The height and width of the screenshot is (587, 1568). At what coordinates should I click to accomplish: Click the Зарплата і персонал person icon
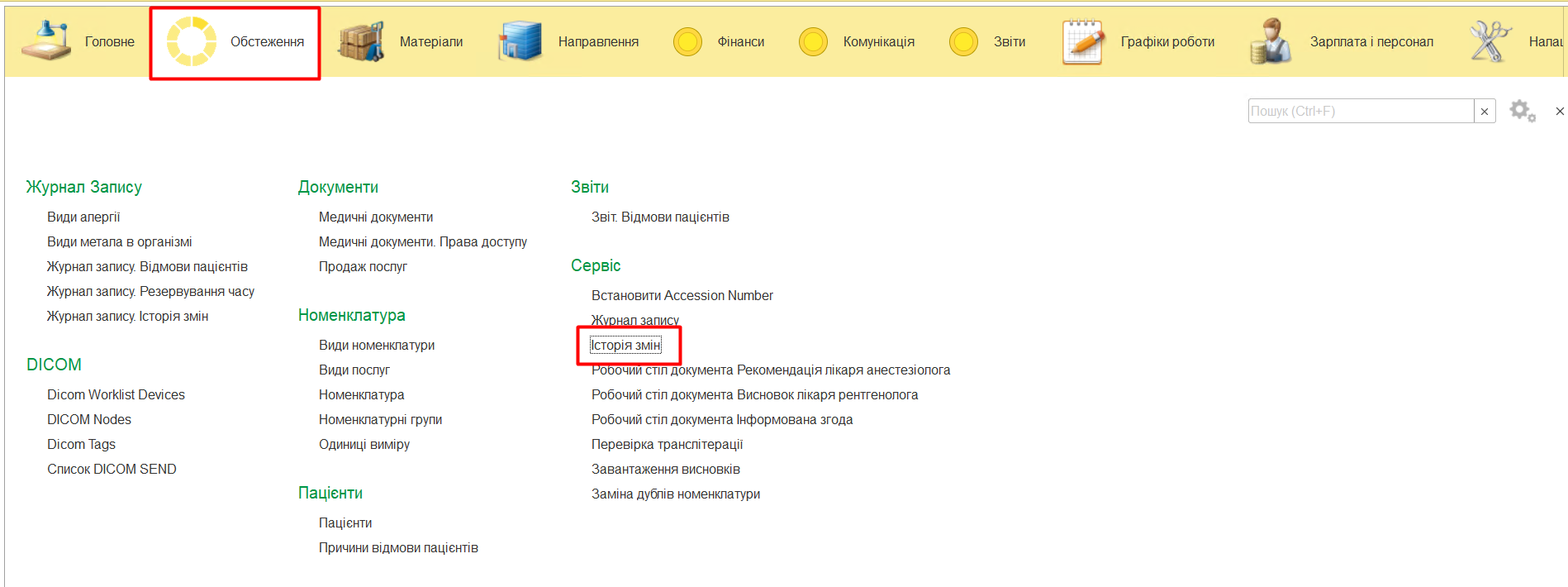1270,41
